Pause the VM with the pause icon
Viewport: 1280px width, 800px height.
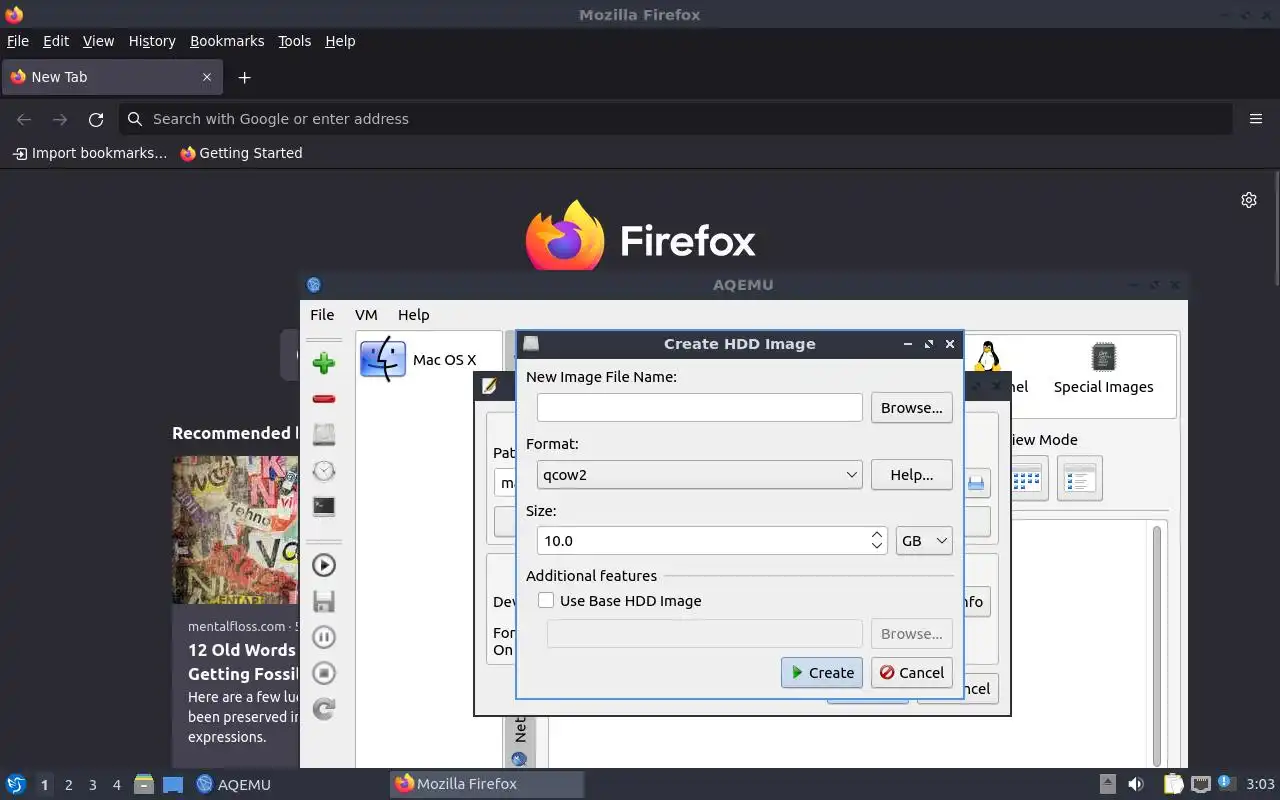(x=323, y=637)
